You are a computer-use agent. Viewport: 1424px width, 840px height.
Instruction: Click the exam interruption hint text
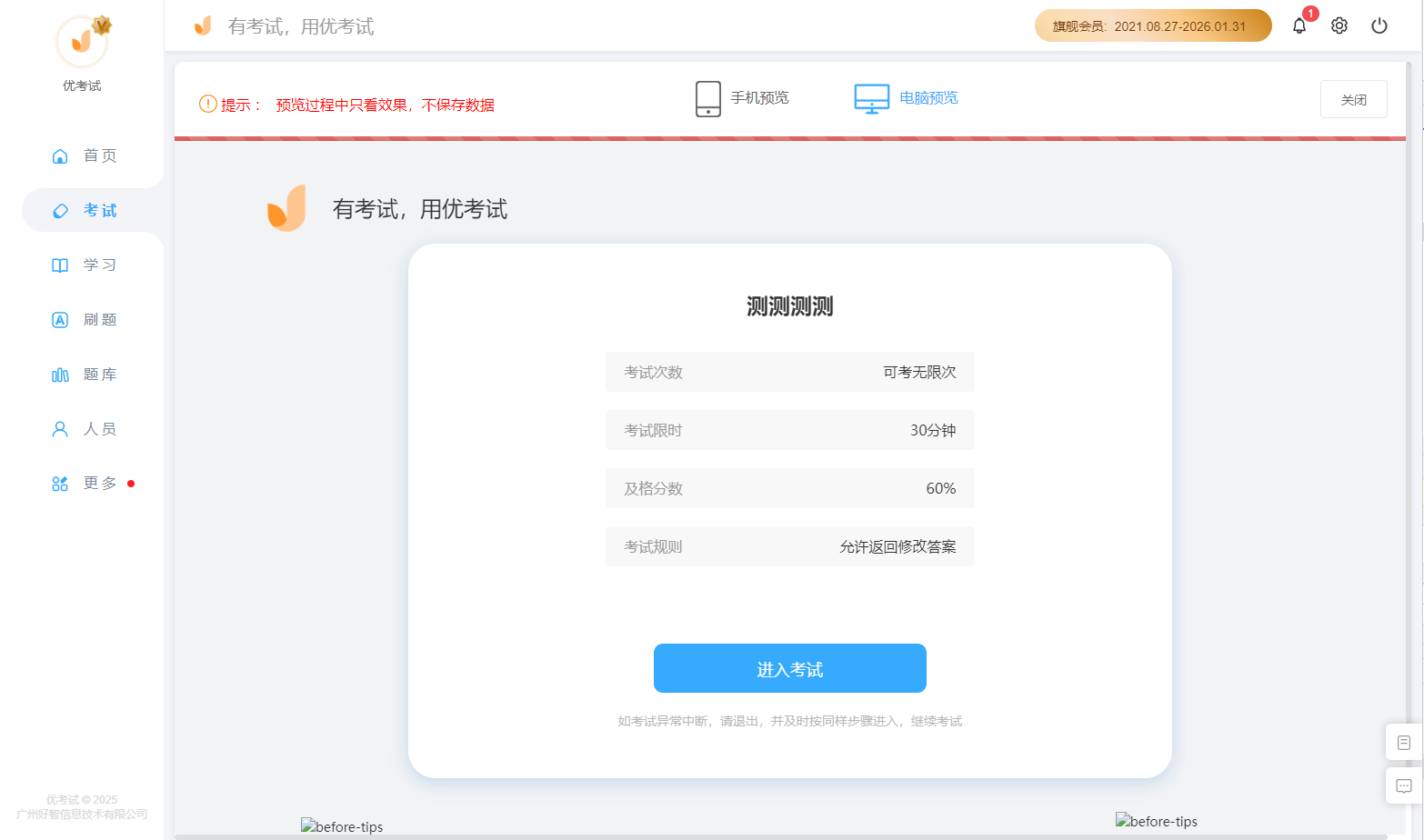tap(790, 721)
